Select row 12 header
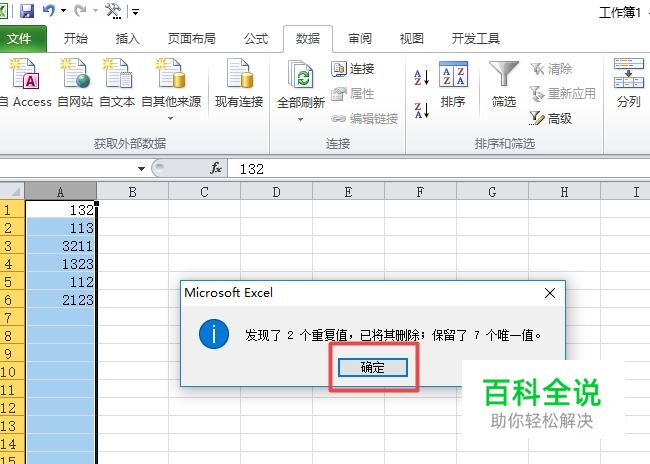The image size is (650, 464). click(x=12, y=408)
